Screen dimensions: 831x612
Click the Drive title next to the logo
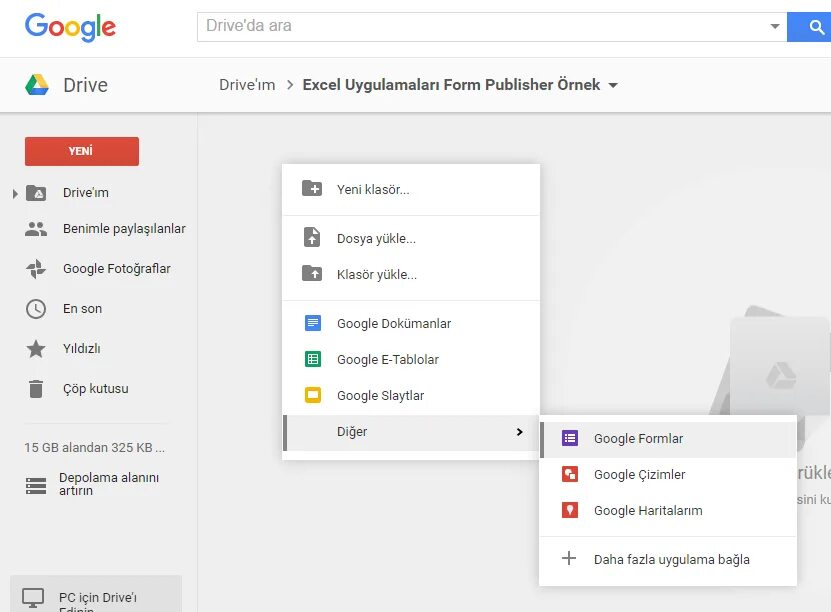[85, 85]
